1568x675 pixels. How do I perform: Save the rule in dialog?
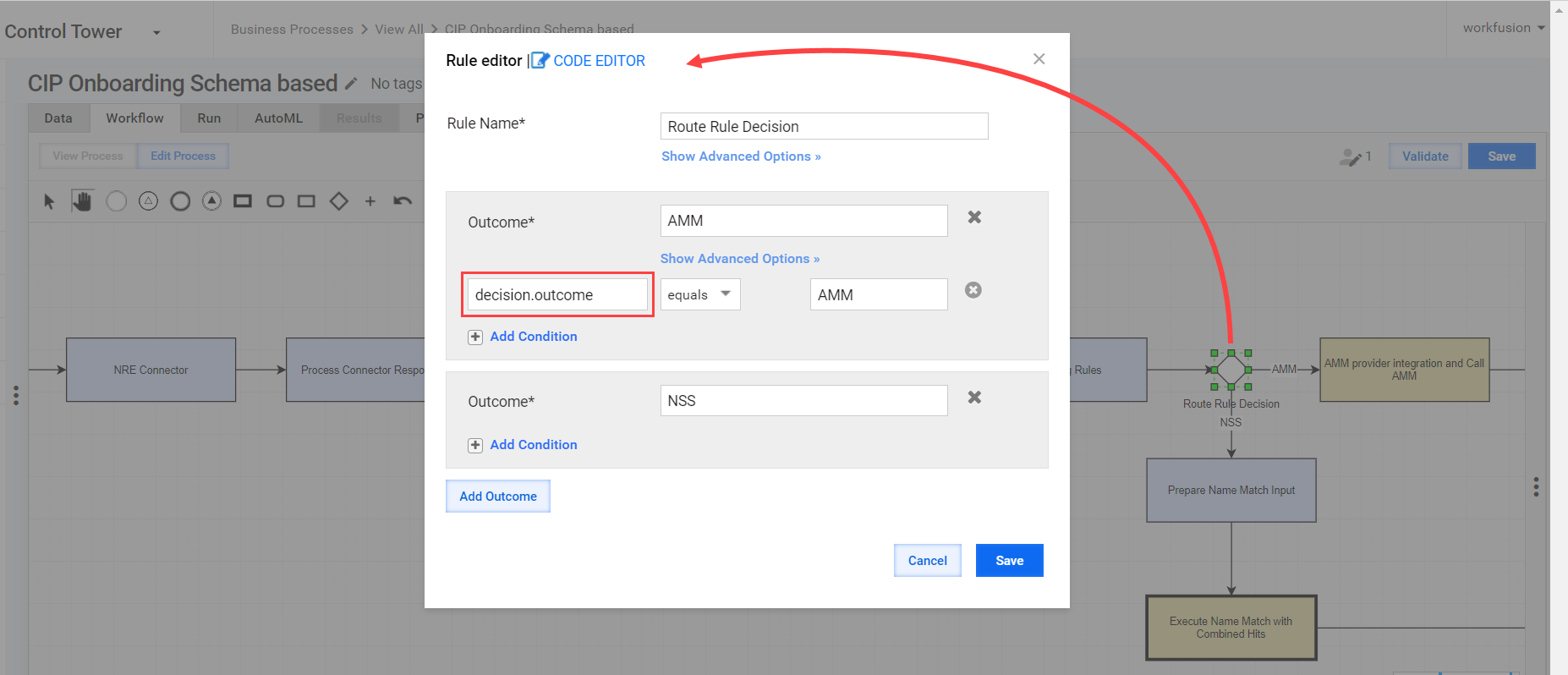[1010, 560]
